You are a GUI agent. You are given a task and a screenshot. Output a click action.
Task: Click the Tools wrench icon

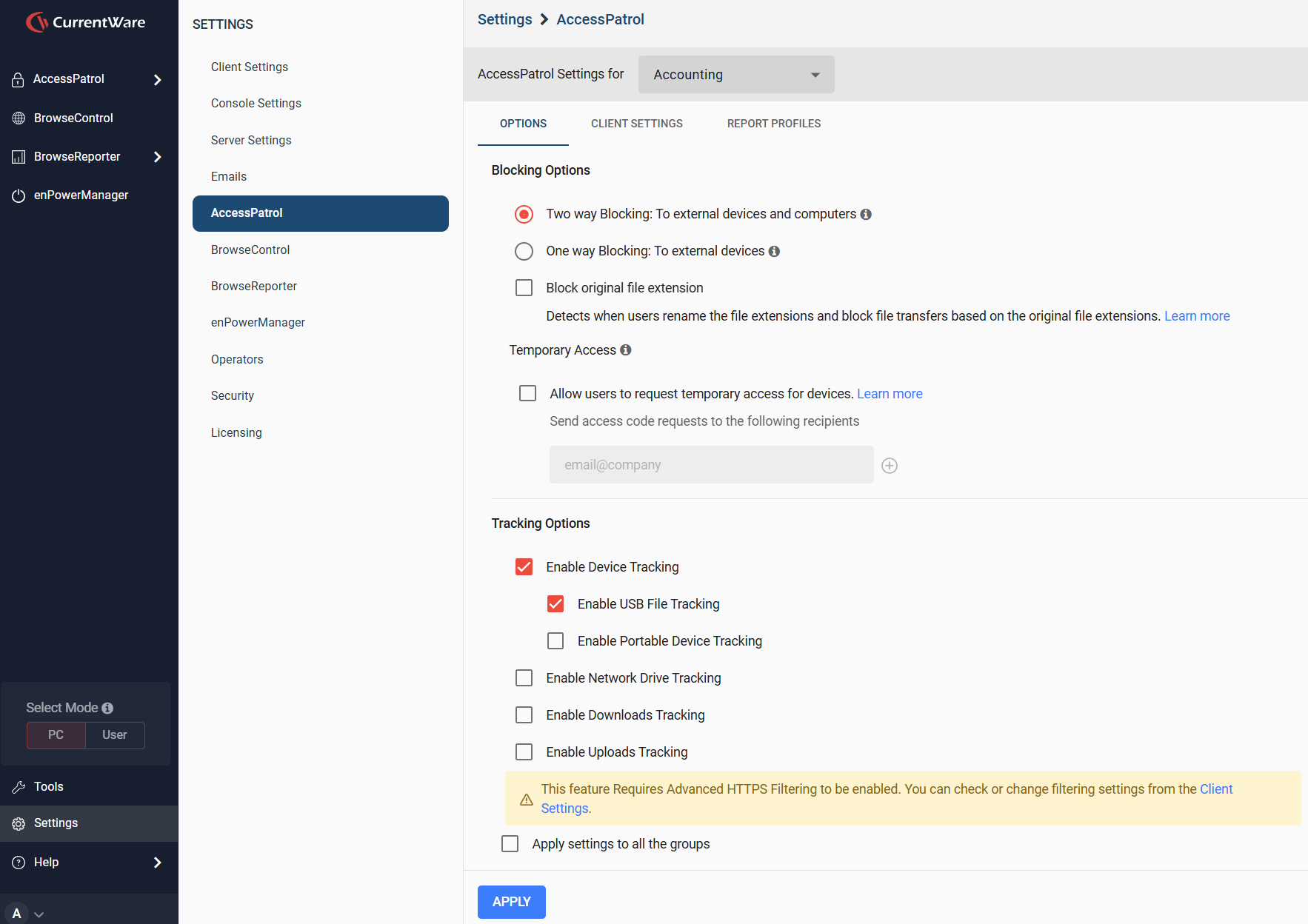(x=19, y=787)
